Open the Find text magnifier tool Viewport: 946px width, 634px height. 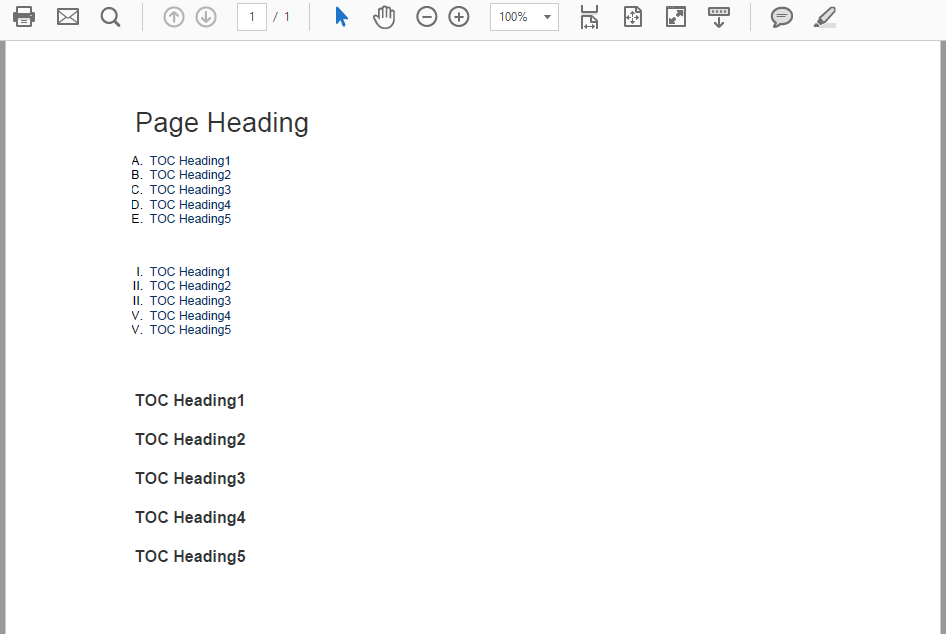111,17
